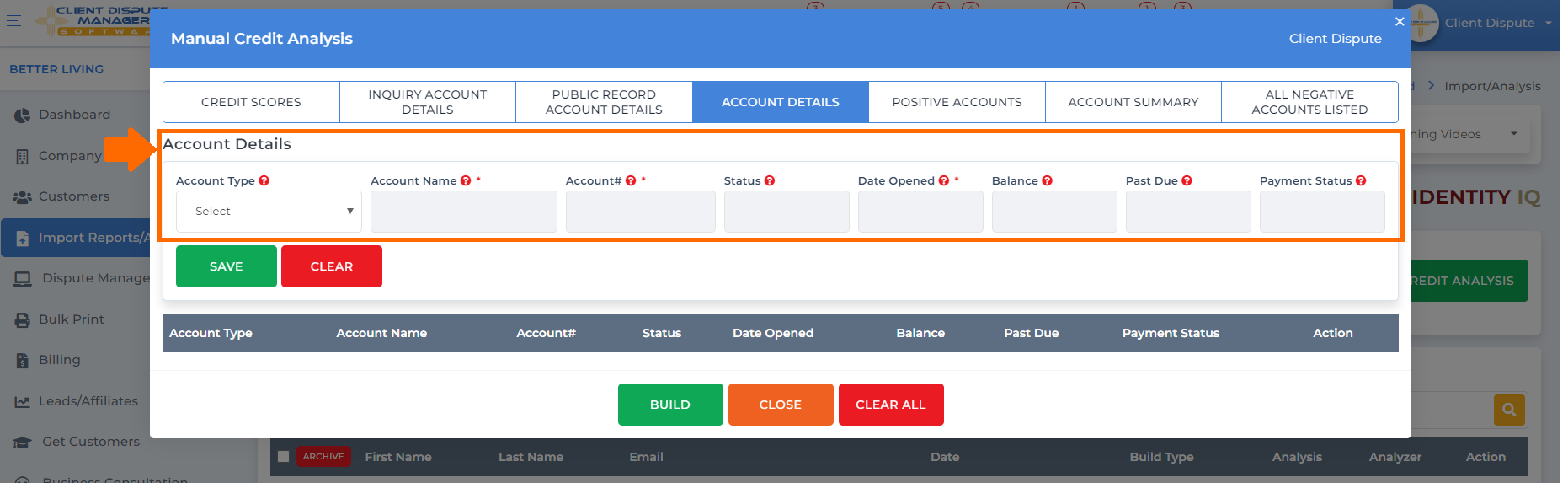Image resolution: width=1568 pixels, height=483 pixels.
Task: Open help icon beside Payment Status label
Action: [1361, 180]
